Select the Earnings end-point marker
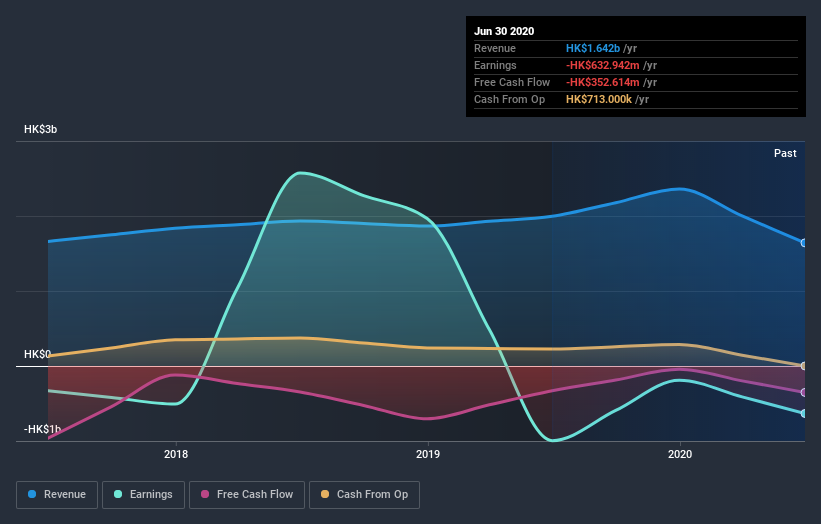The image size is (821, 524). (804, 413)
